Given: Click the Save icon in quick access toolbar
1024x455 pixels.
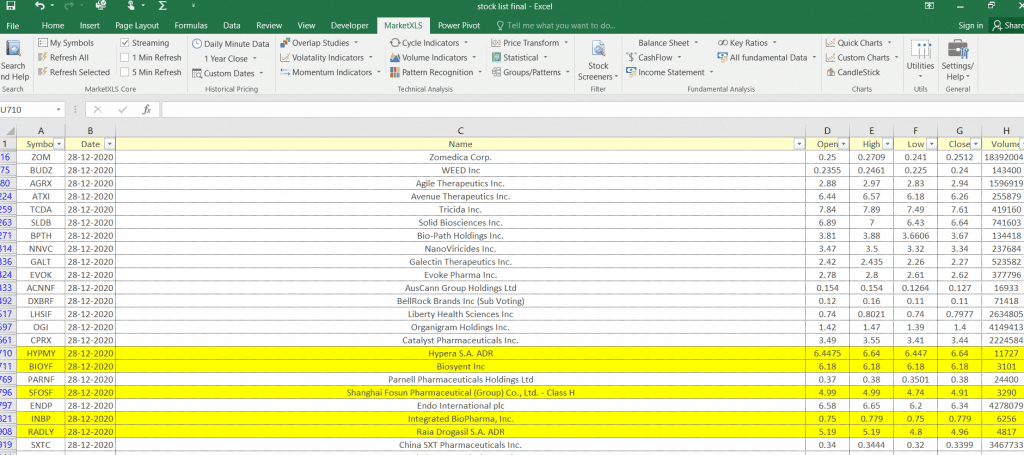Looking at the screenshot, I should (11, 6).
